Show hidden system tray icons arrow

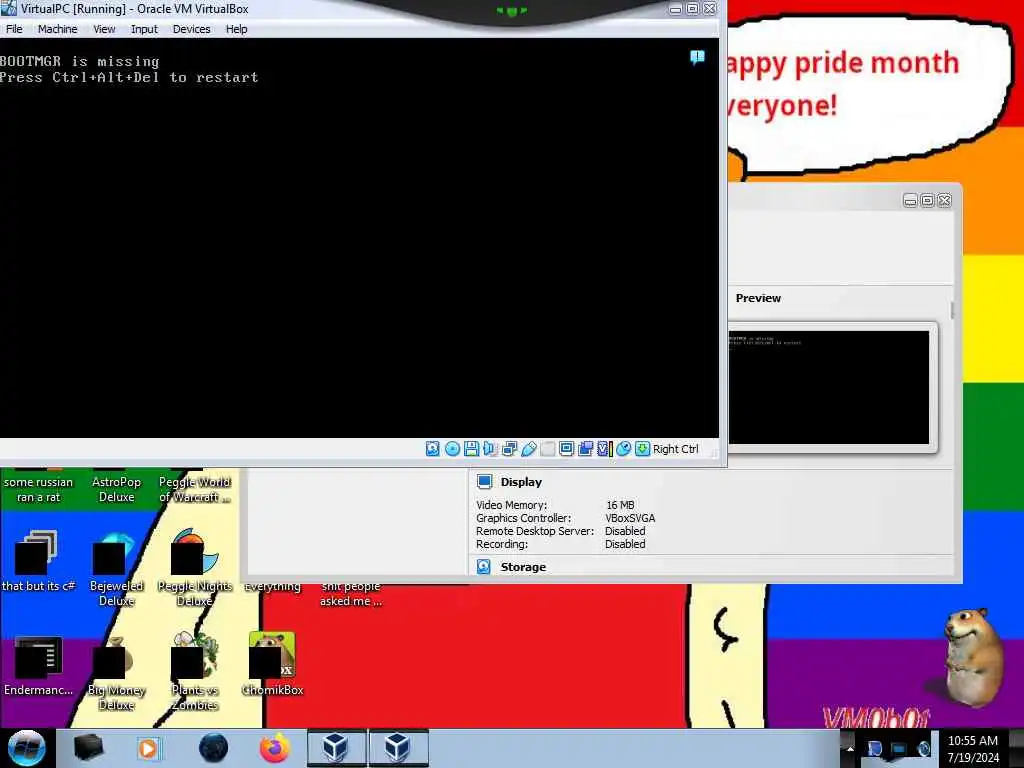tap(850, 748)
